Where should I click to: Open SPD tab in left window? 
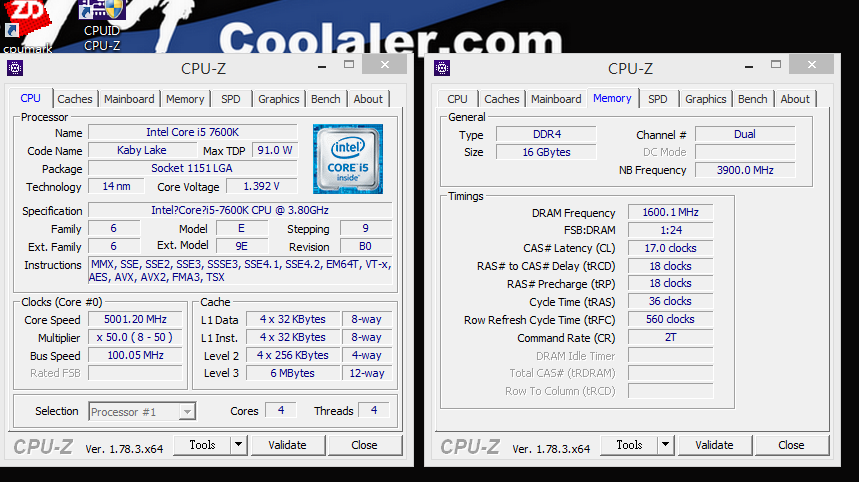coord(231,99)
